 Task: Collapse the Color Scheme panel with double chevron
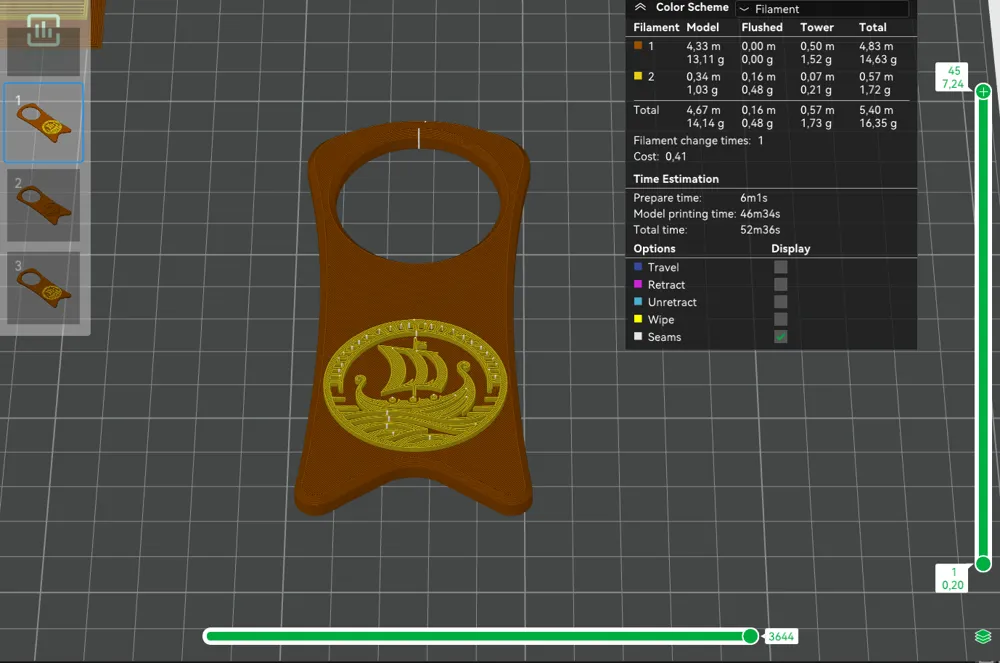pyautogui.click(x=640, y=8)
